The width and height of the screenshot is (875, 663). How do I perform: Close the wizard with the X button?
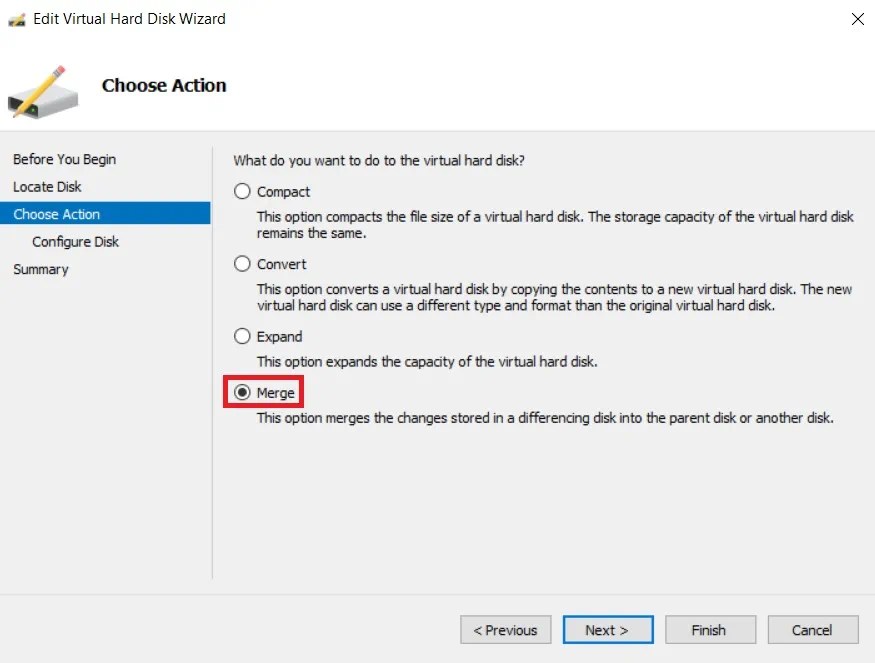pyautogui.click(x=857, y=19)
